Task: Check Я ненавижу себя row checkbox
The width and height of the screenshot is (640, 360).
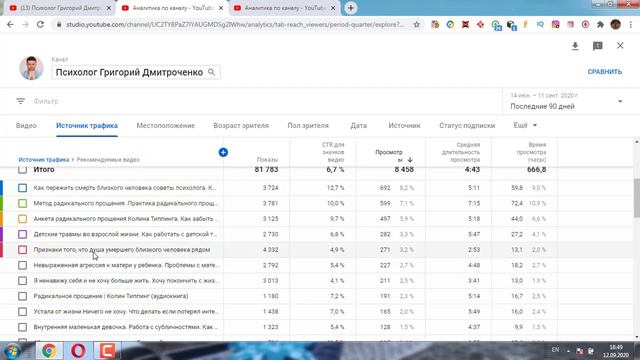Action: (x=22, y=281)
